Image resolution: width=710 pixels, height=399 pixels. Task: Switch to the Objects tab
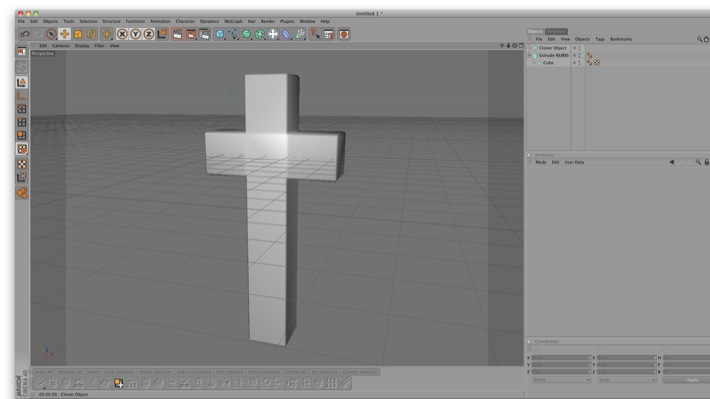pos(535,32)
